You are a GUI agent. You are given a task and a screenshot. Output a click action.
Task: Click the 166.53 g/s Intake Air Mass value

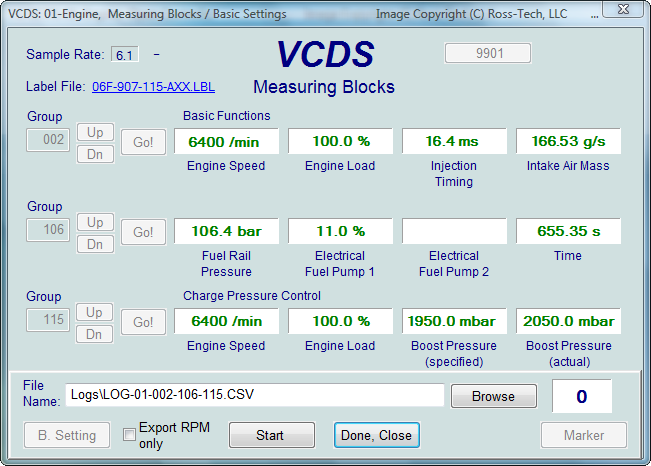pyautogui.click(x=568, y=141)
